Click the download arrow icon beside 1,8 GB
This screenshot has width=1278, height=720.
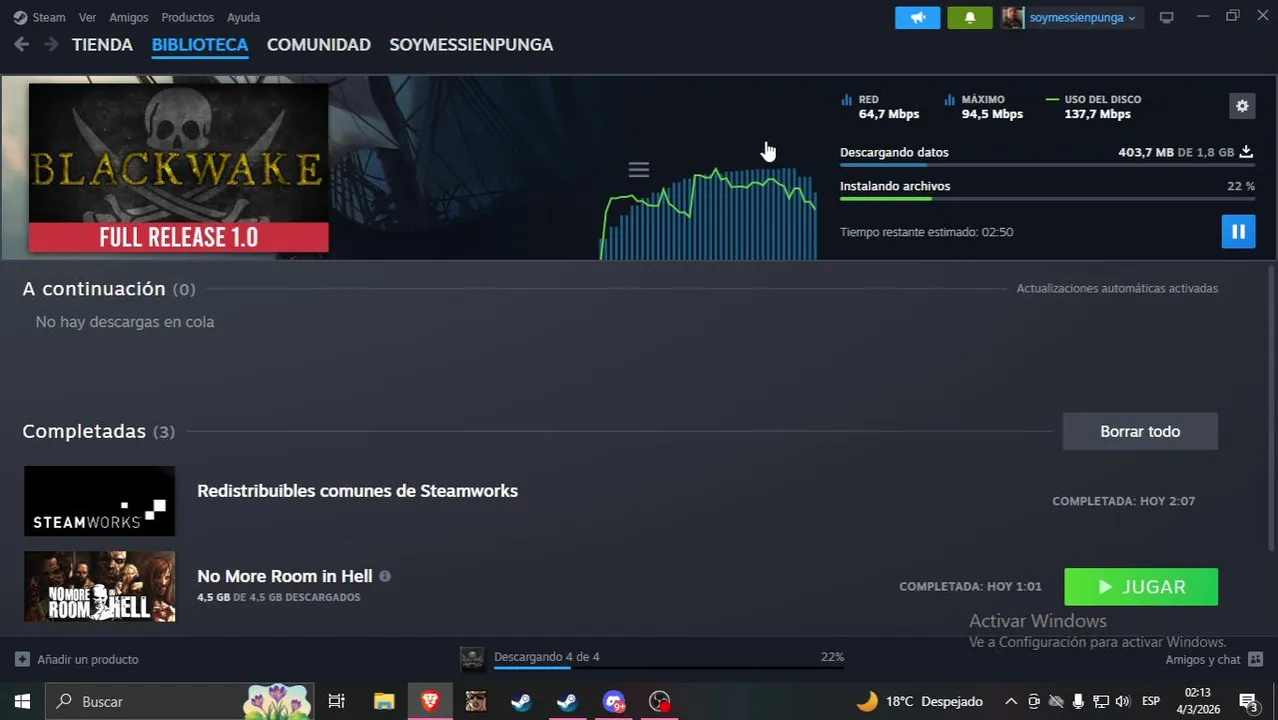tap(1246, 152)
